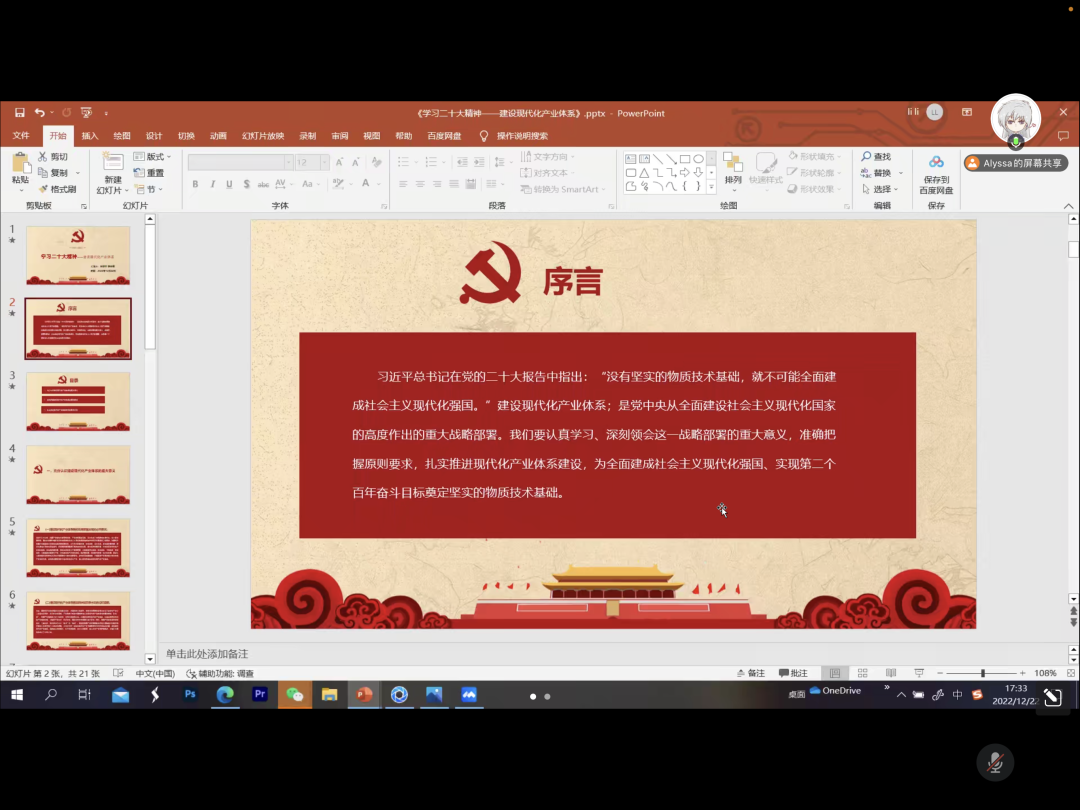Image resolution: width=1080 pixels, height=810 pixels.
Task: Click the zoom slider in status bar
Action: [x=983, y=673]
